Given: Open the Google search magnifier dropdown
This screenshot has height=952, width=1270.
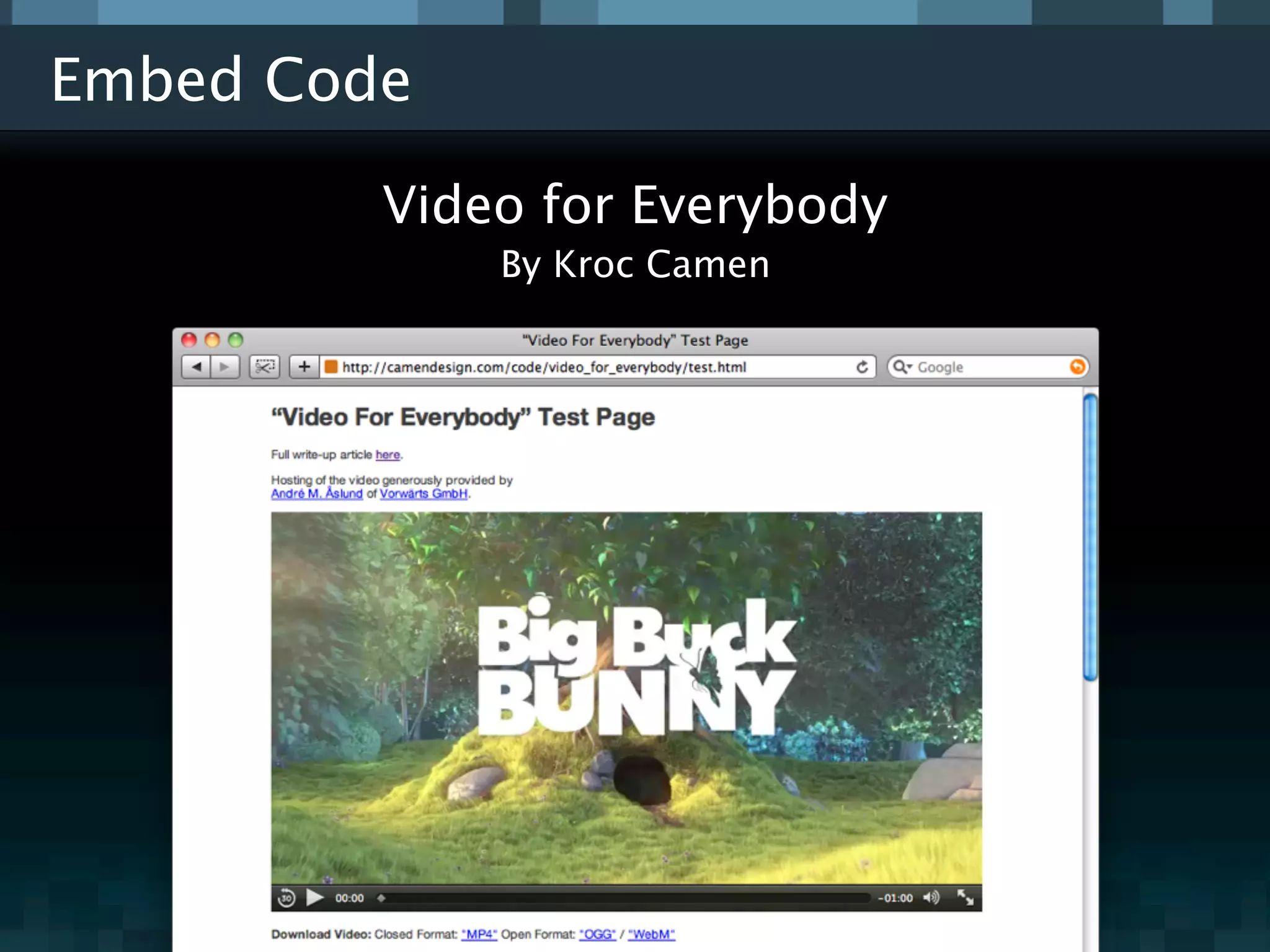Looking at the screenshot, I should click(902, 367).
